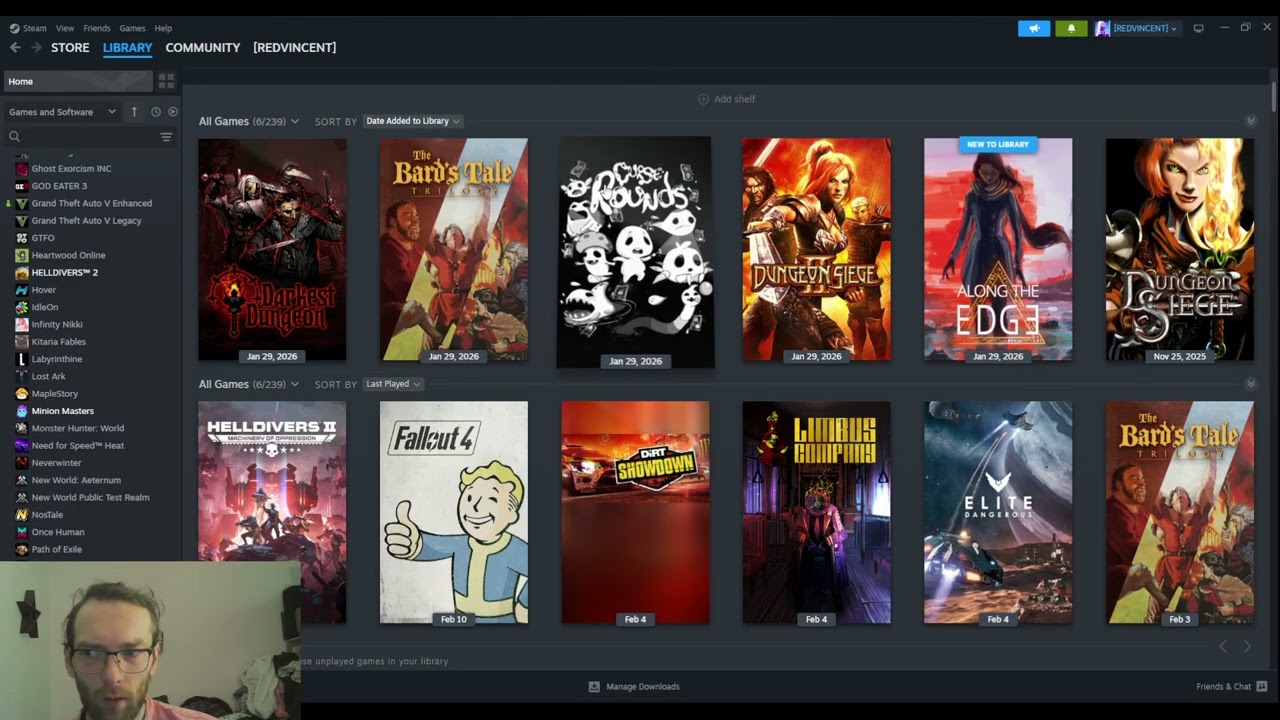This screenshot has height=720, width=1280.
Task: Open the Games and Software dropdown
Action: [62, 112]
